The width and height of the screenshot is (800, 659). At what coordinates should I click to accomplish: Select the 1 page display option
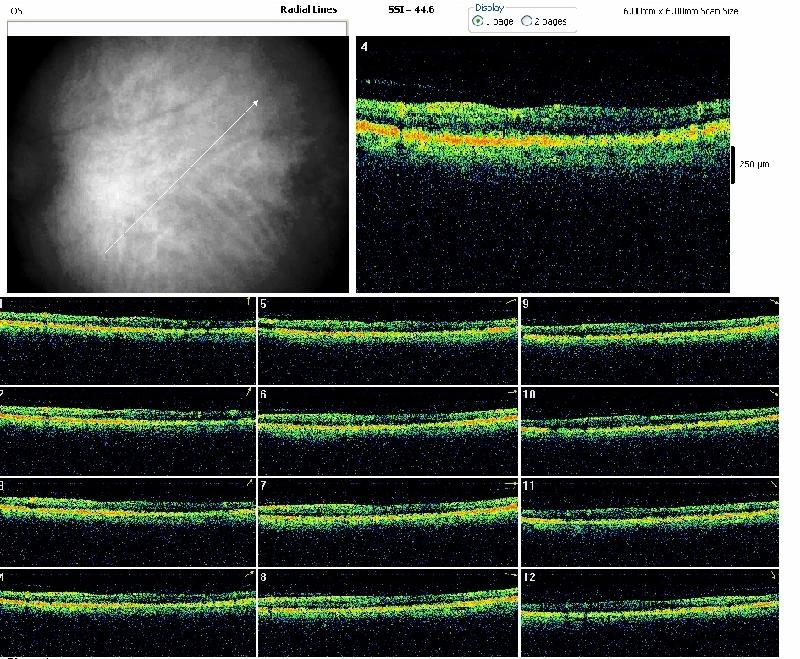pyautogui.click(x=477, y=21)
